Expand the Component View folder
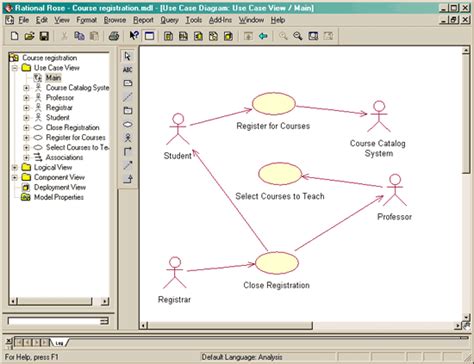Screen dimensions: 474x364 [x=15, y=177]
